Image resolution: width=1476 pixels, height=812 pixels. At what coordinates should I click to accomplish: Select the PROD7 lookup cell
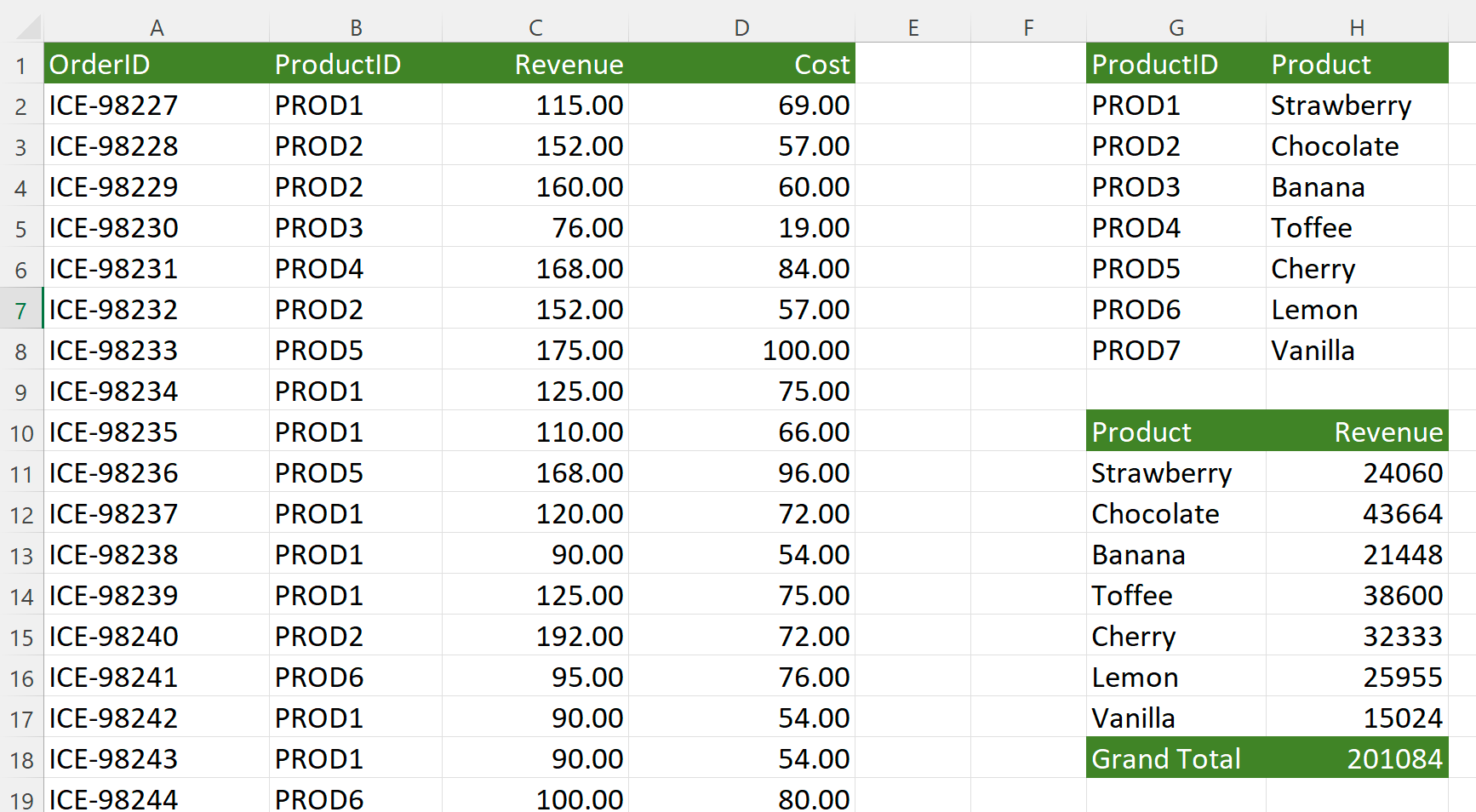pos(1136,350)
